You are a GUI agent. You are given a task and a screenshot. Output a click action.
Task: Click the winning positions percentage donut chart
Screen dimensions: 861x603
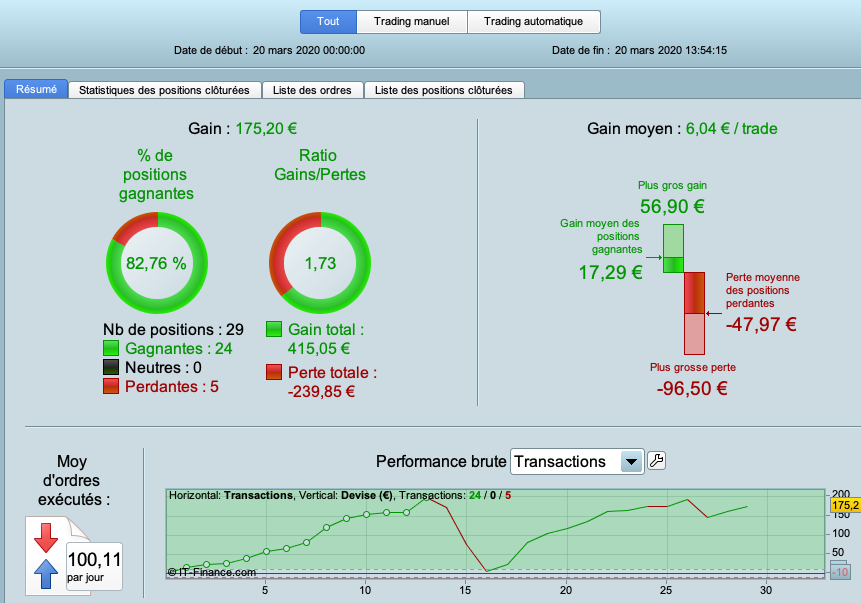[156, 263]
